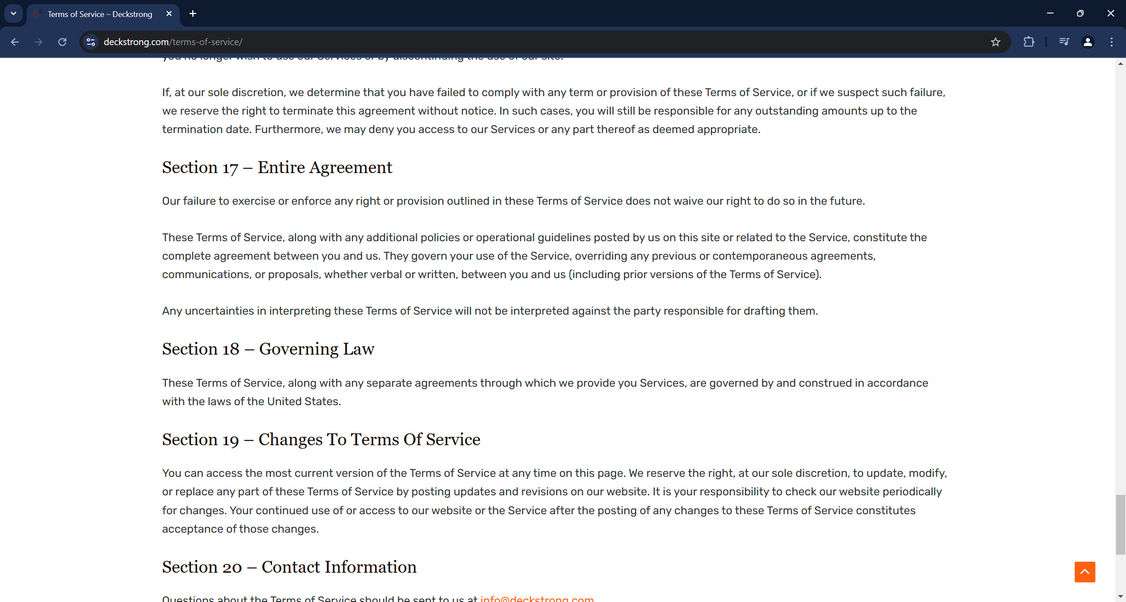Click the text 'laws of the United States'
Image resolution: width=1126 pixels, height=602 pixels.
pyautogui.click(x=274, y=402)
